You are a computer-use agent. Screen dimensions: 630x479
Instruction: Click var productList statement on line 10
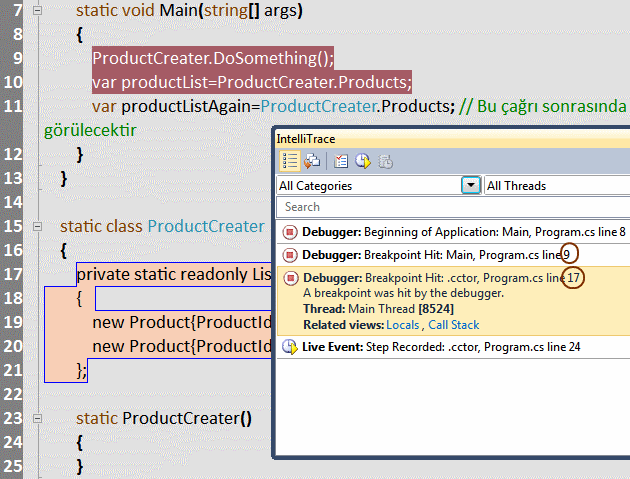252,82
